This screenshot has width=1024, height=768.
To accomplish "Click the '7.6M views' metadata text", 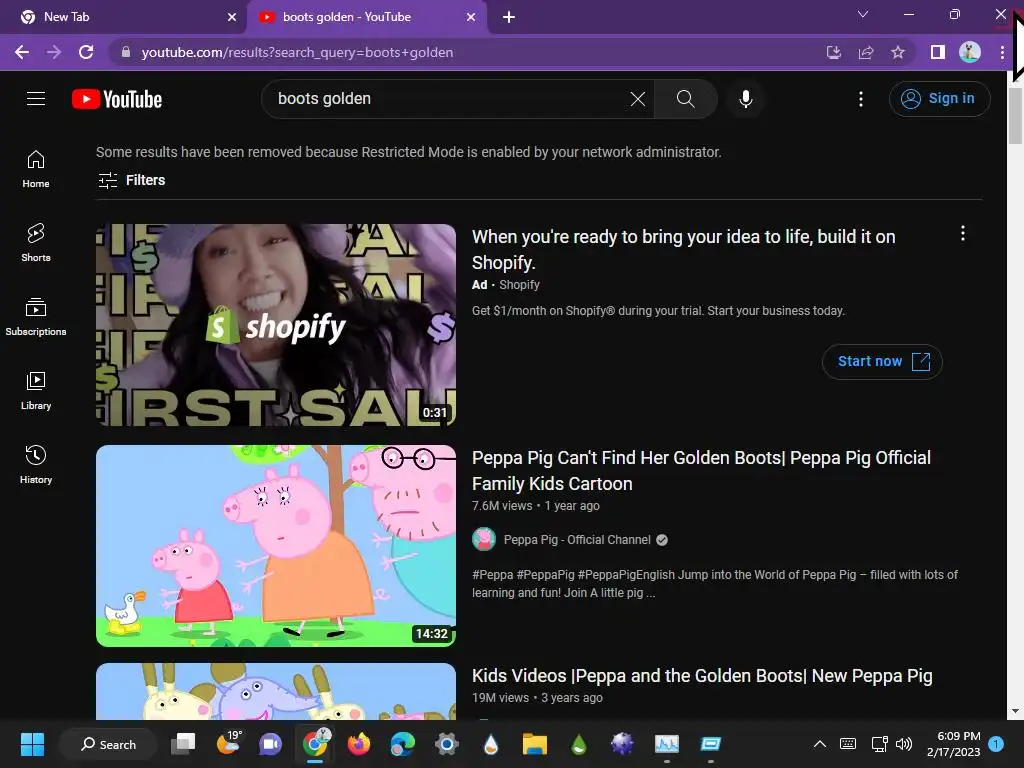I will (502, 505).
